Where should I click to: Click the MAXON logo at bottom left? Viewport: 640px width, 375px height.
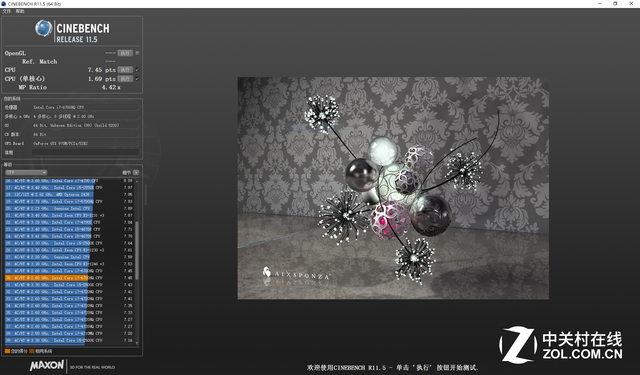[47, 365]
